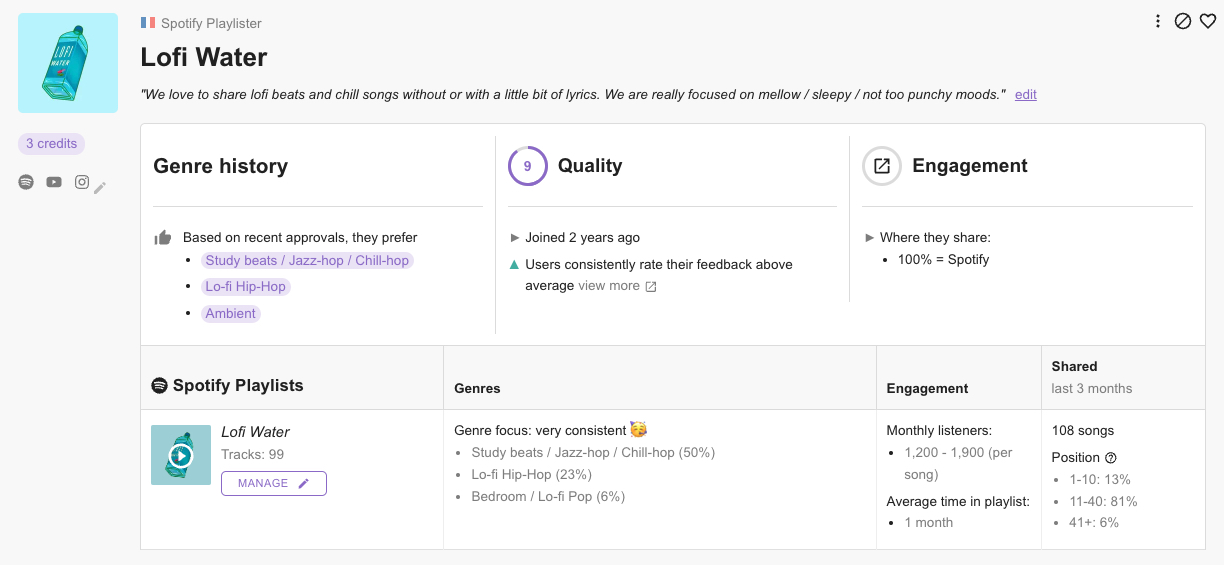Expand the Joined 2 years ago item
Viewport: 1224px width, 565px height.
pyautogui.click(x=575, y=237)
